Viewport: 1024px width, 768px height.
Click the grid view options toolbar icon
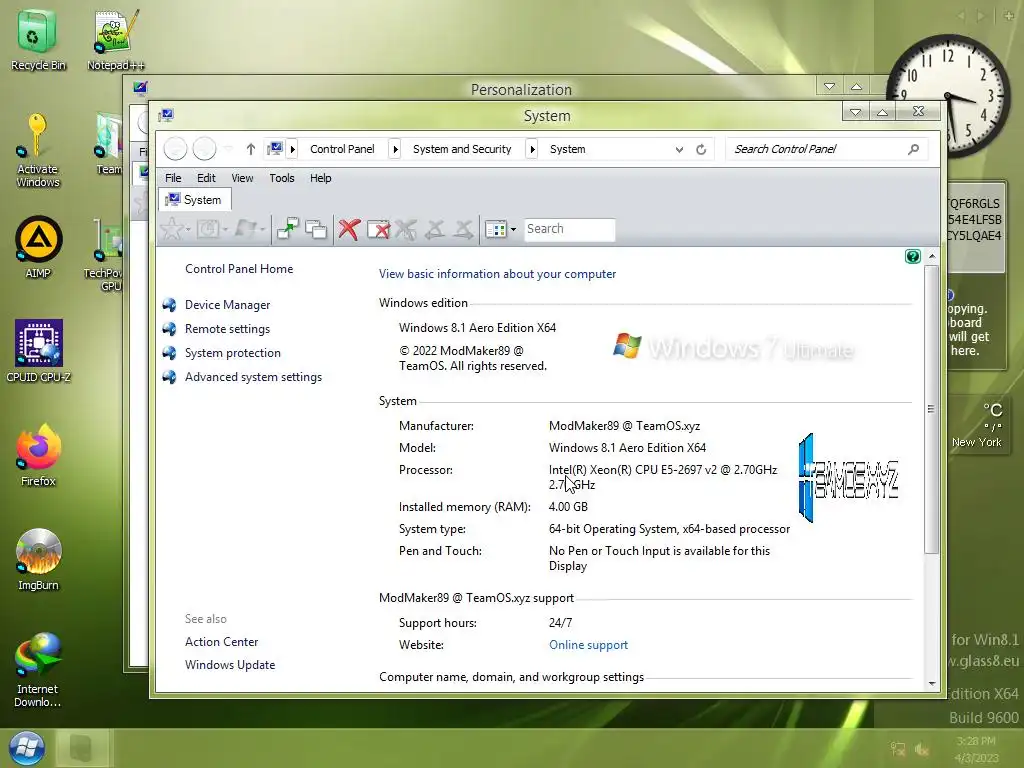(x=496, y=229)
